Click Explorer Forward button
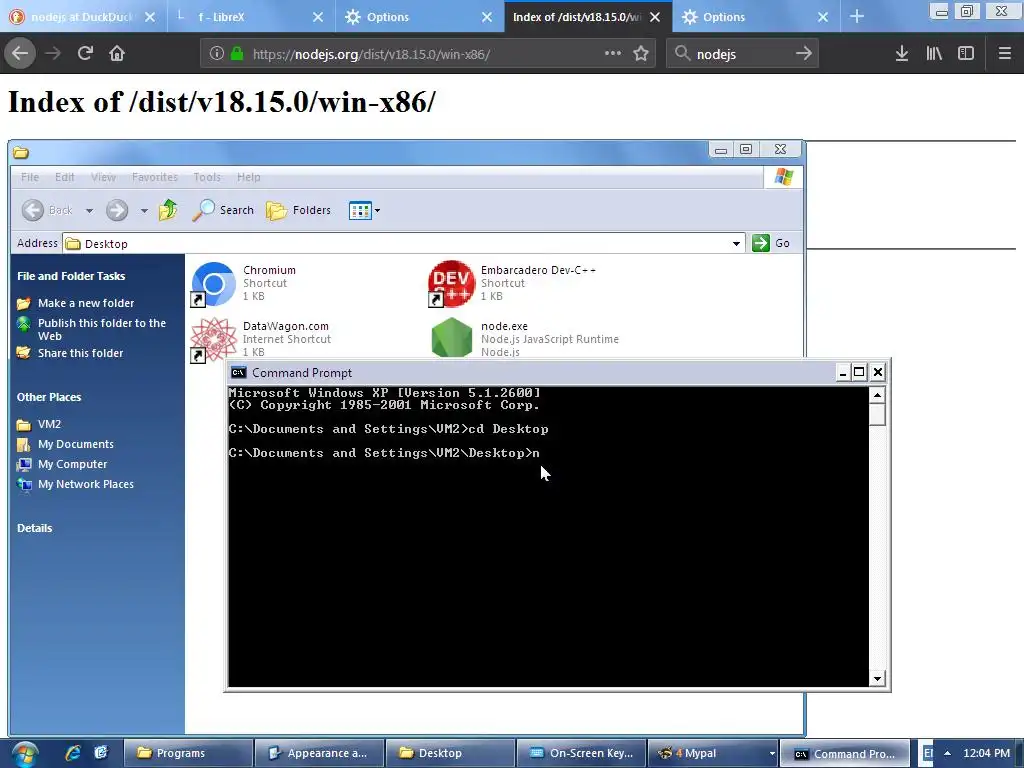 tap(118, 210)
